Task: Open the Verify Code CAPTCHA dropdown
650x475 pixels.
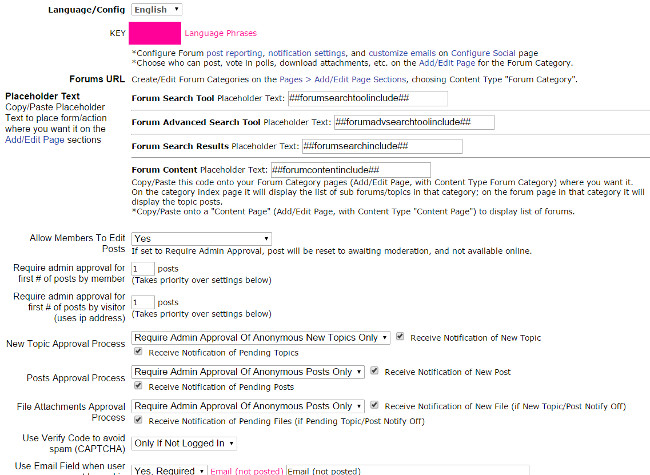Action: point(186,443)
